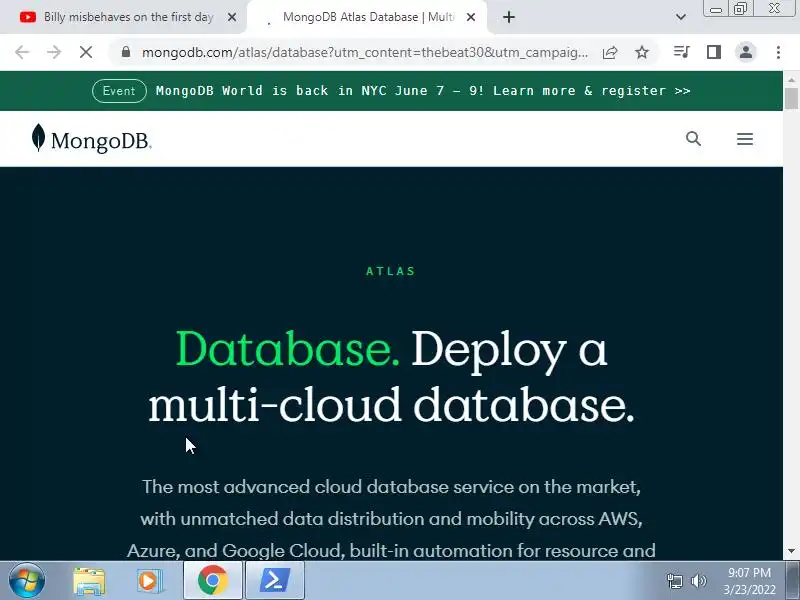Open the Chrome three-dot menu
The image size is (800, 600).
pos(778,52)
